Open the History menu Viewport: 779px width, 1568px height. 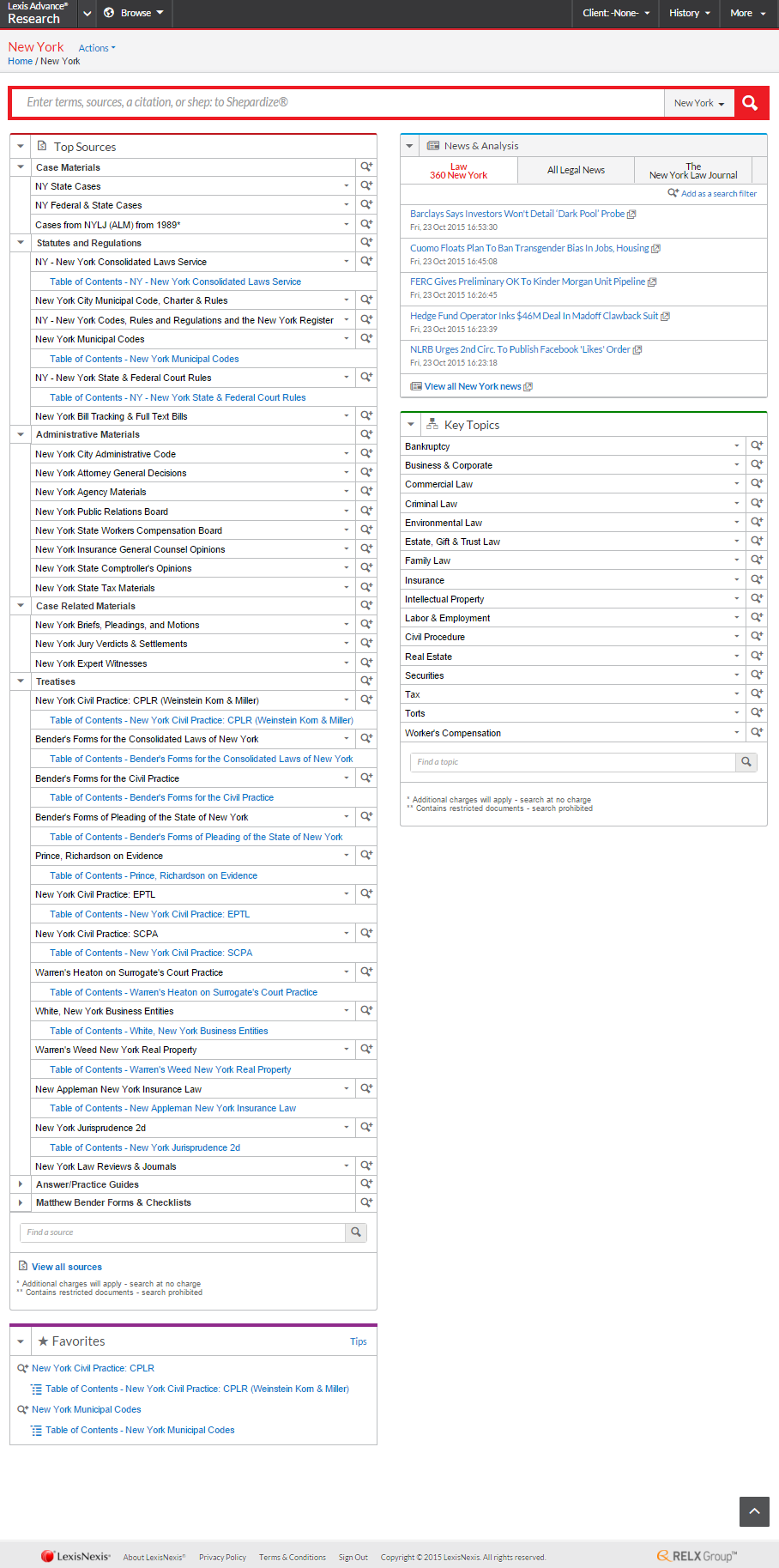click(x=689, y=13)
